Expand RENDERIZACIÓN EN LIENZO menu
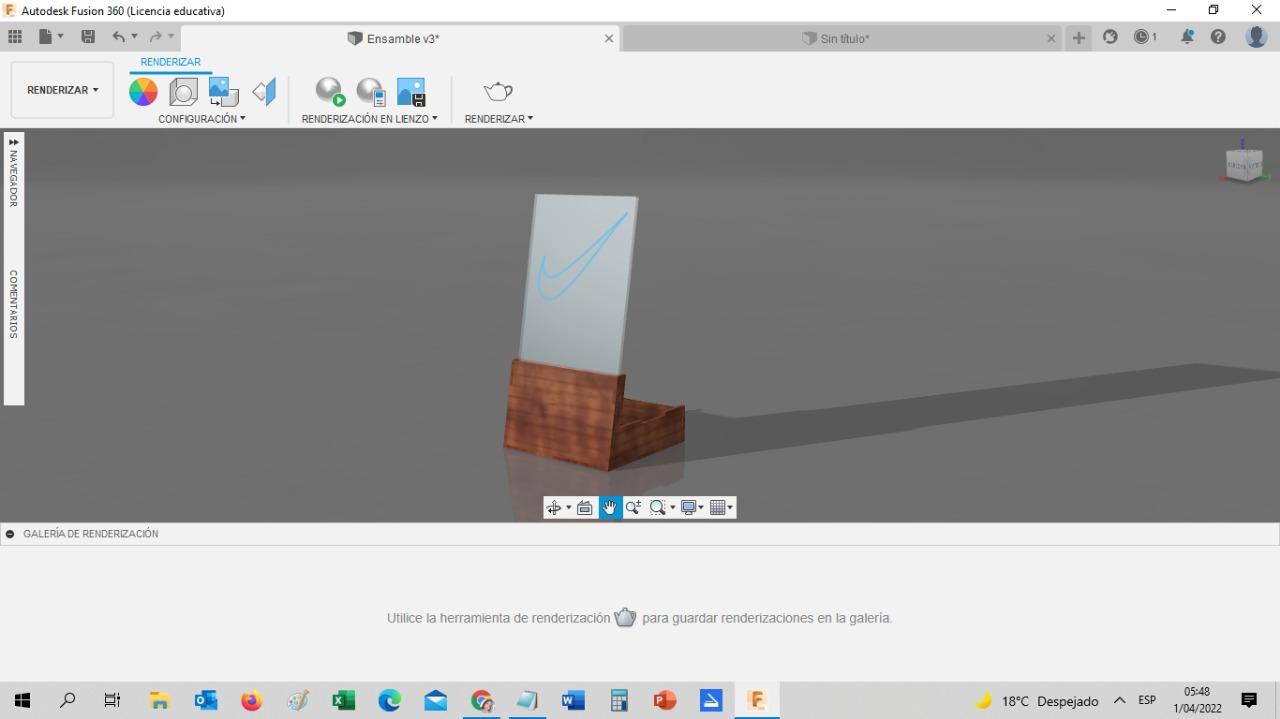The width and height of the screenshot is (1280, 719). pyautogui.click(x=370, y=119)
